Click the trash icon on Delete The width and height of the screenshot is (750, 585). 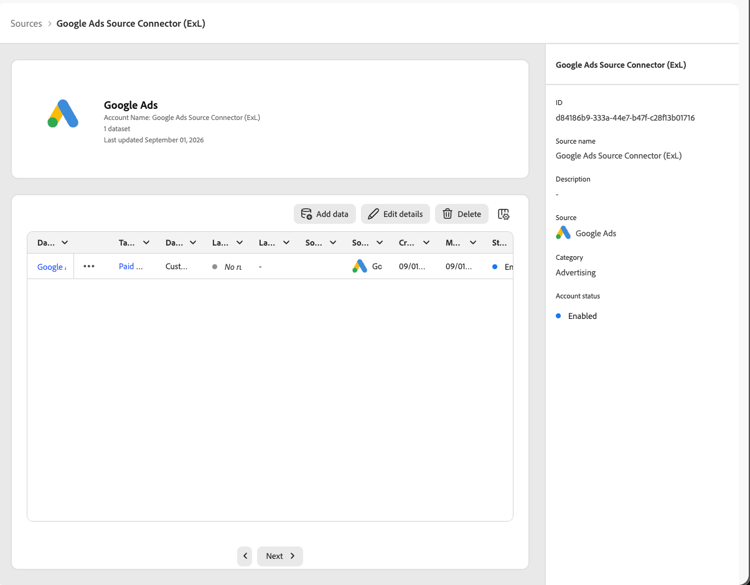tap(447, 214)
